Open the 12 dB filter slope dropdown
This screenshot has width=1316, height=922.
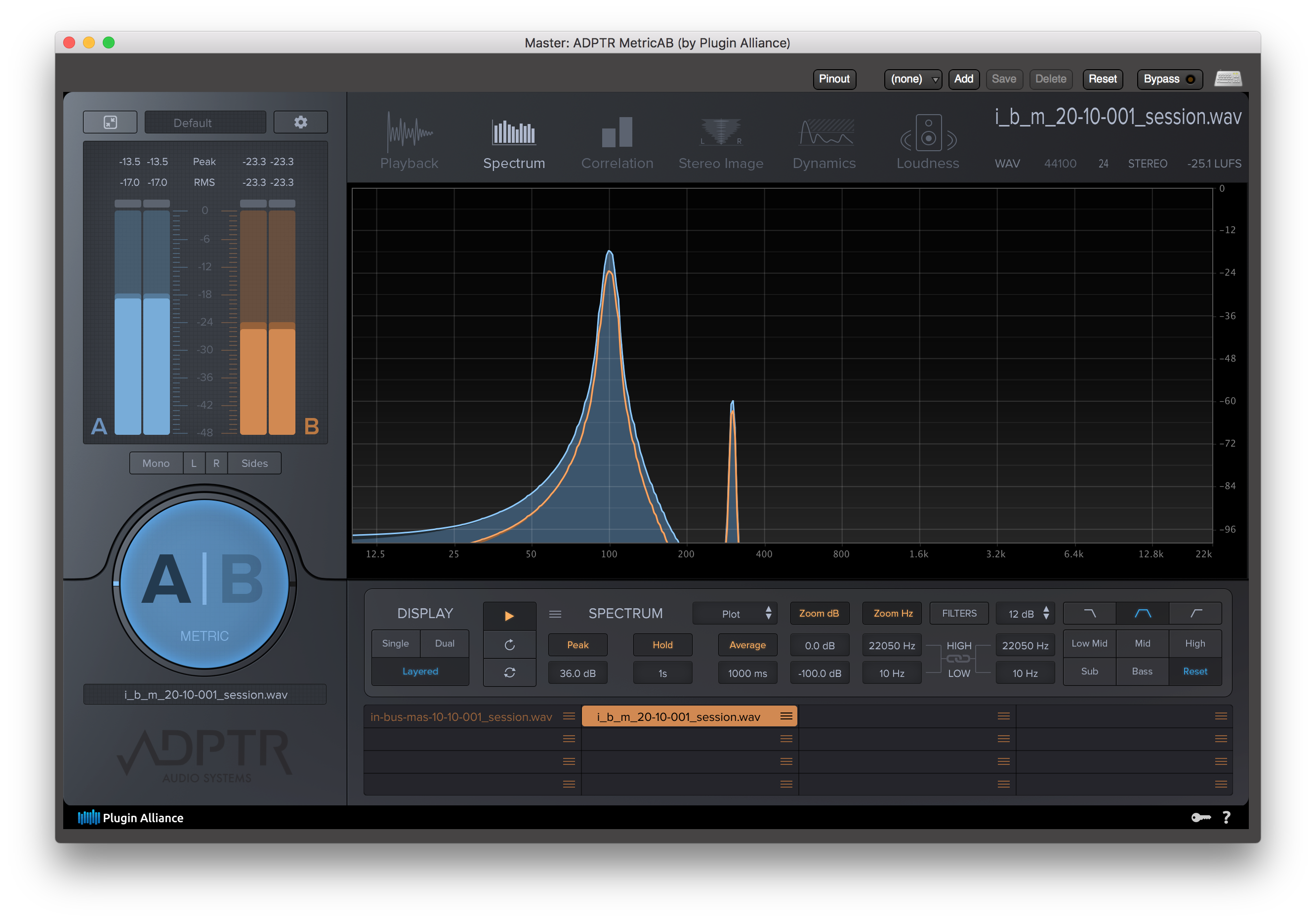[x=1026, y=614]
